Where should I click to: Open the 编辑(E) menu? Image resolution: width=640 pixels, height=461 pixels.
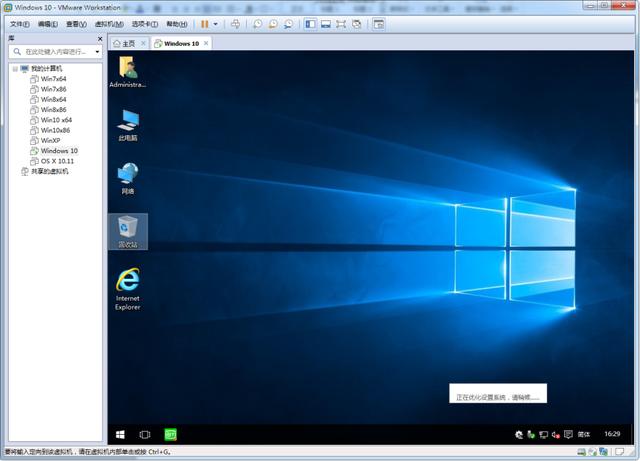[x=48, y=24]
